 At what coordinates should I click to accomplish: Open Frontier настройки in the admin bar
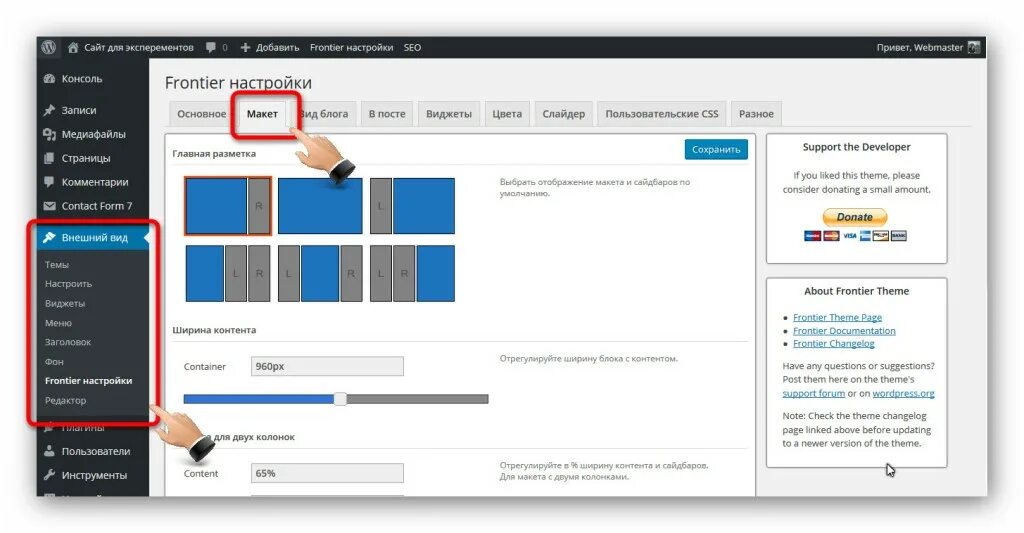tap(351, 47)
